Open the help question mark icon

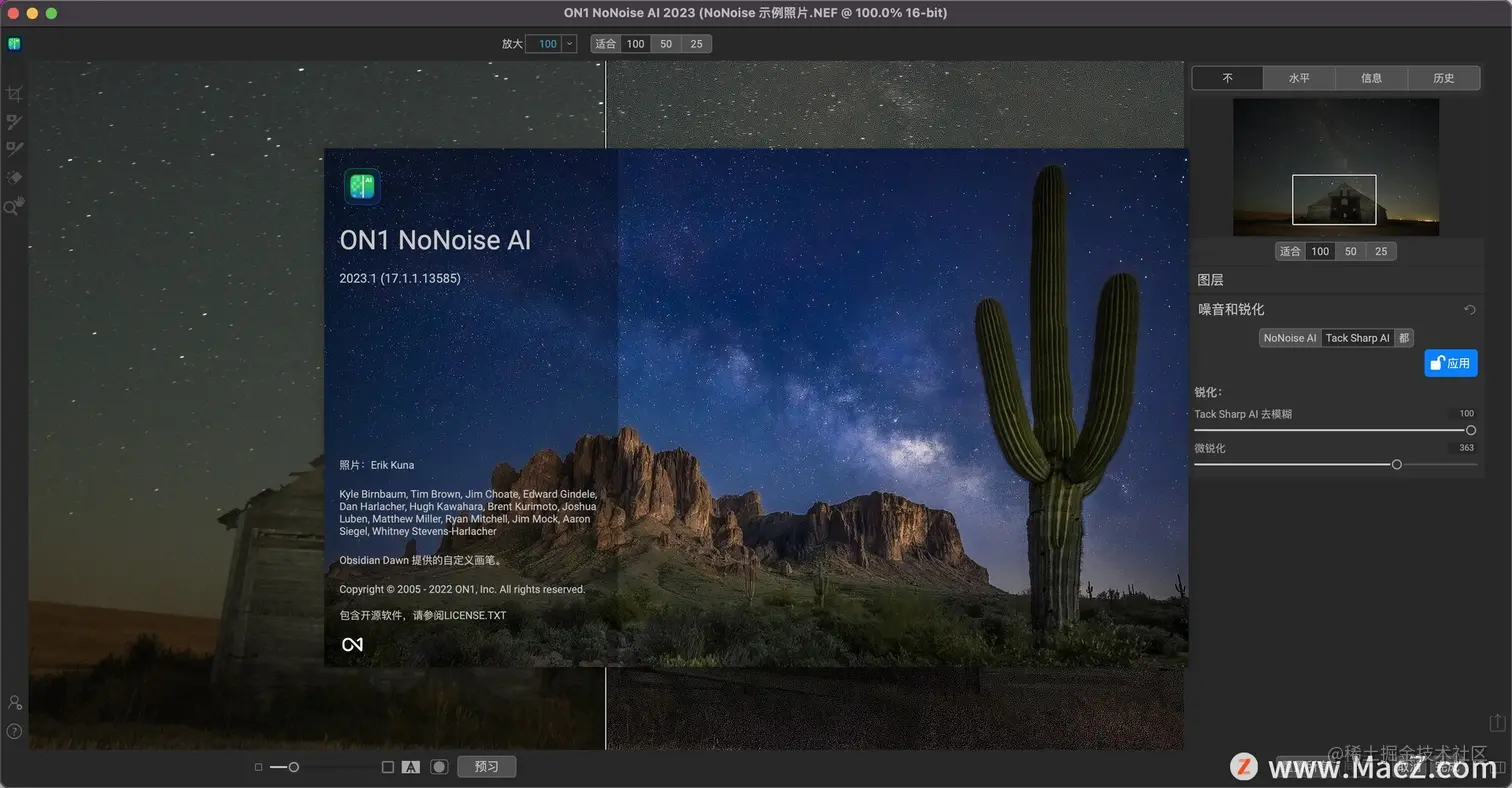(x=14, y=731)
